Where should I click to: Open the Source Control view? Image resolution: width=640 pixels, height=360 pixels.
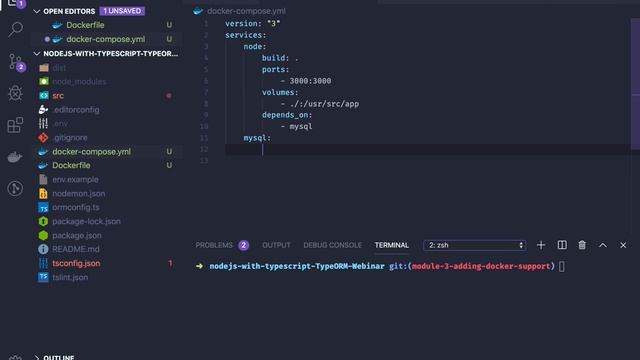[x=16, y=62]
